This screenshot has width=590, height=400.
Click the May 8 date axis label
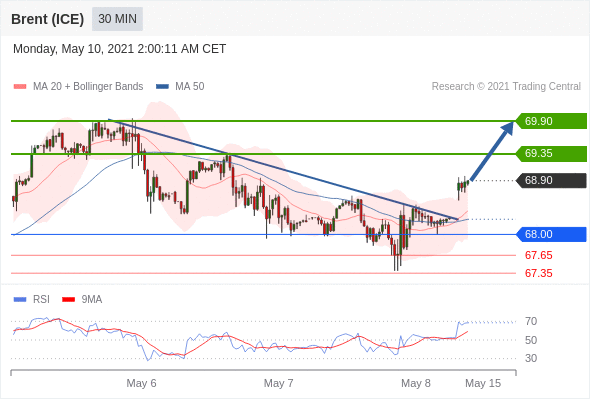click(x=416, y=383)
